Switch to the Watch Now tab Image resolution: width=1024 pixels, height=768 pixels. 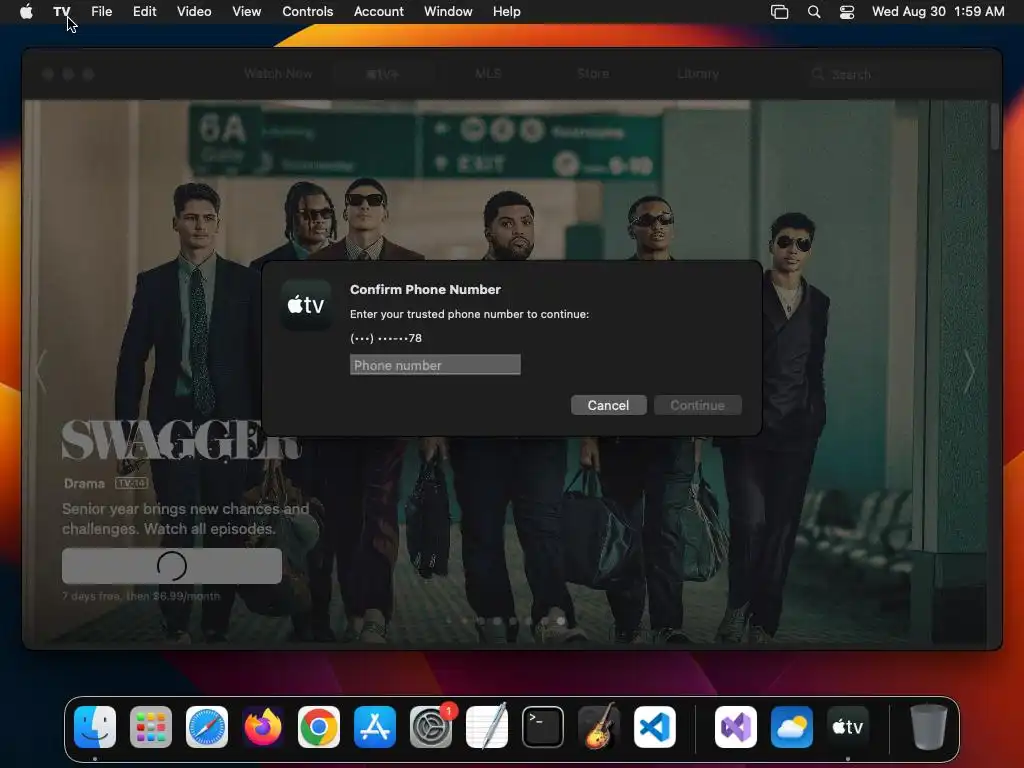click(278, 74)
